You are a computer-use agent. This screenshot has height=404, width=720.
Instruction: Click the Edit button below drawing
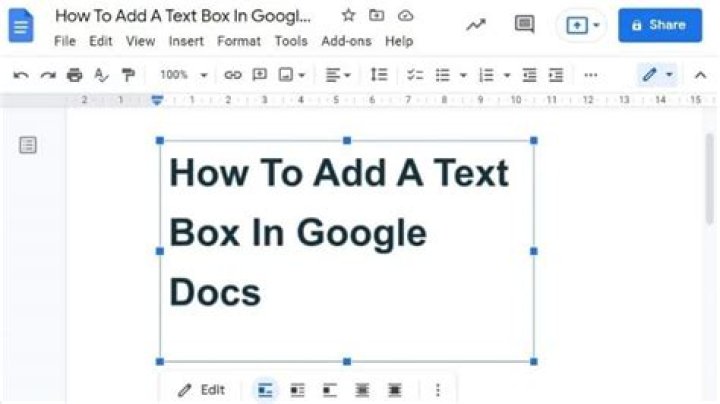(201, 390)
